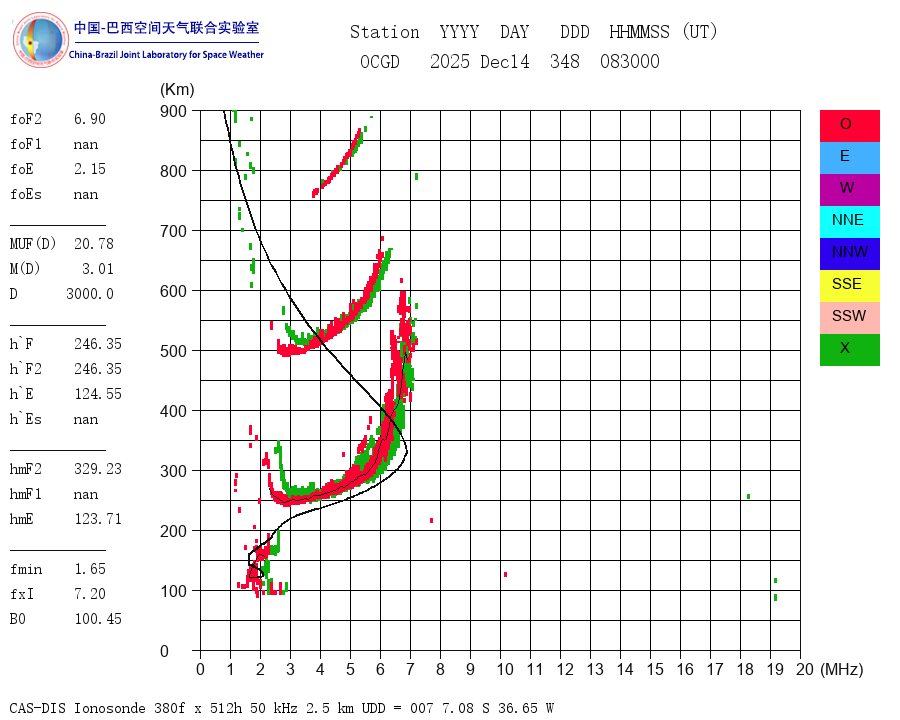Click the 15 tick on the frequency axis

pos(655,669)
